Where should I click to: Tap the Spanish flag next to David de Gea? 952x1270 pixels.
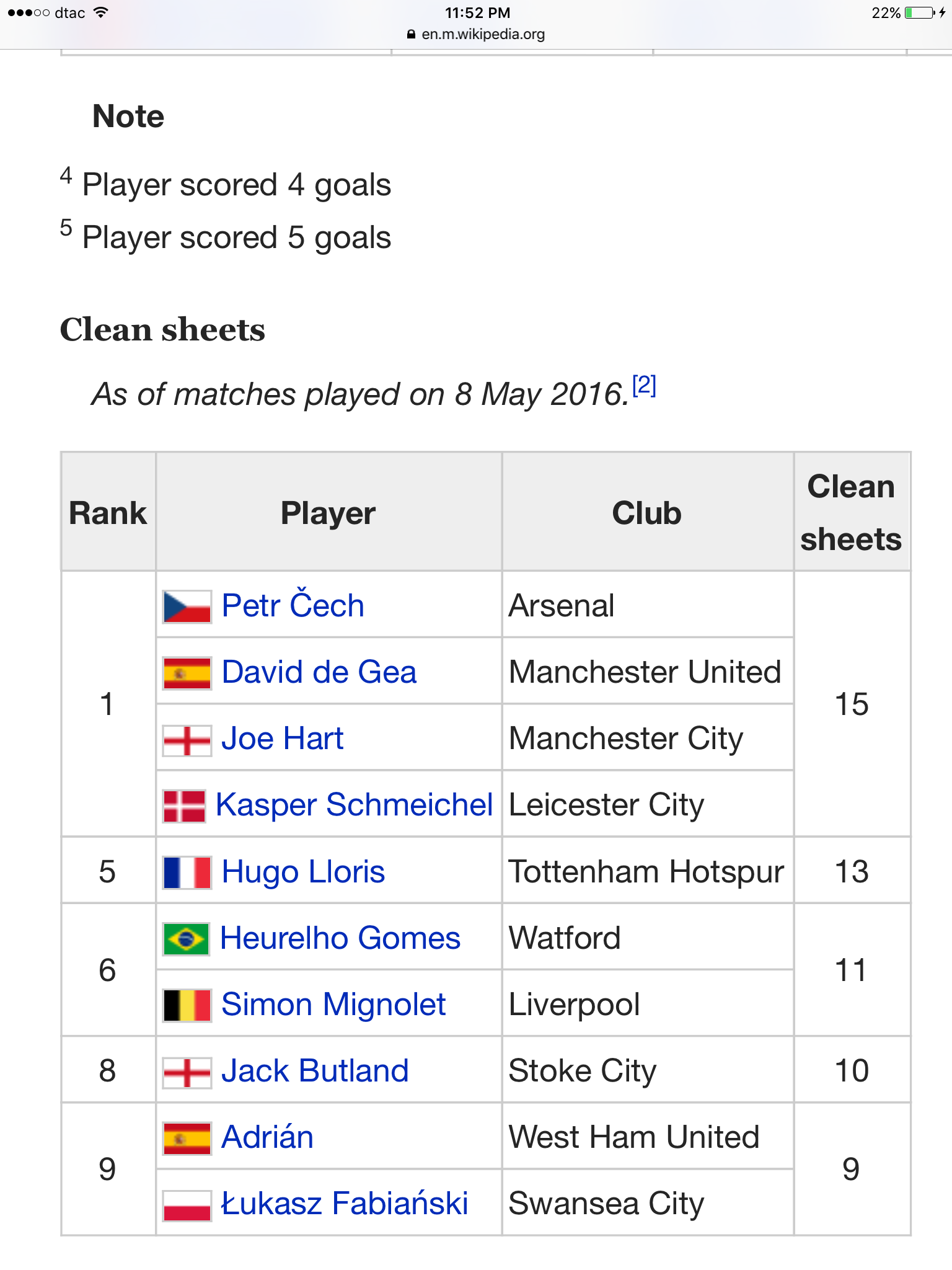[x=187, y=673]
